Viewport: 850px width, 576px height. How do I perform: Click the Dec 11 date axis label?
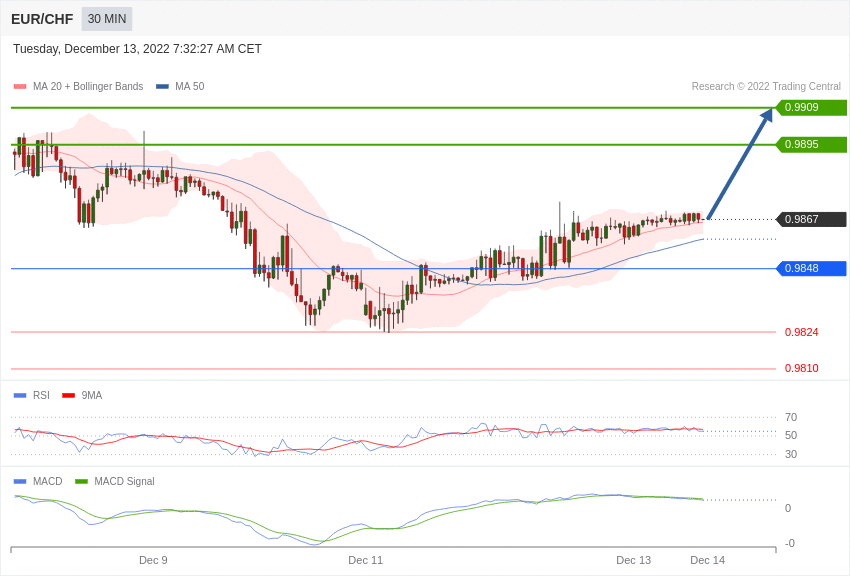[x=365, y=560]
